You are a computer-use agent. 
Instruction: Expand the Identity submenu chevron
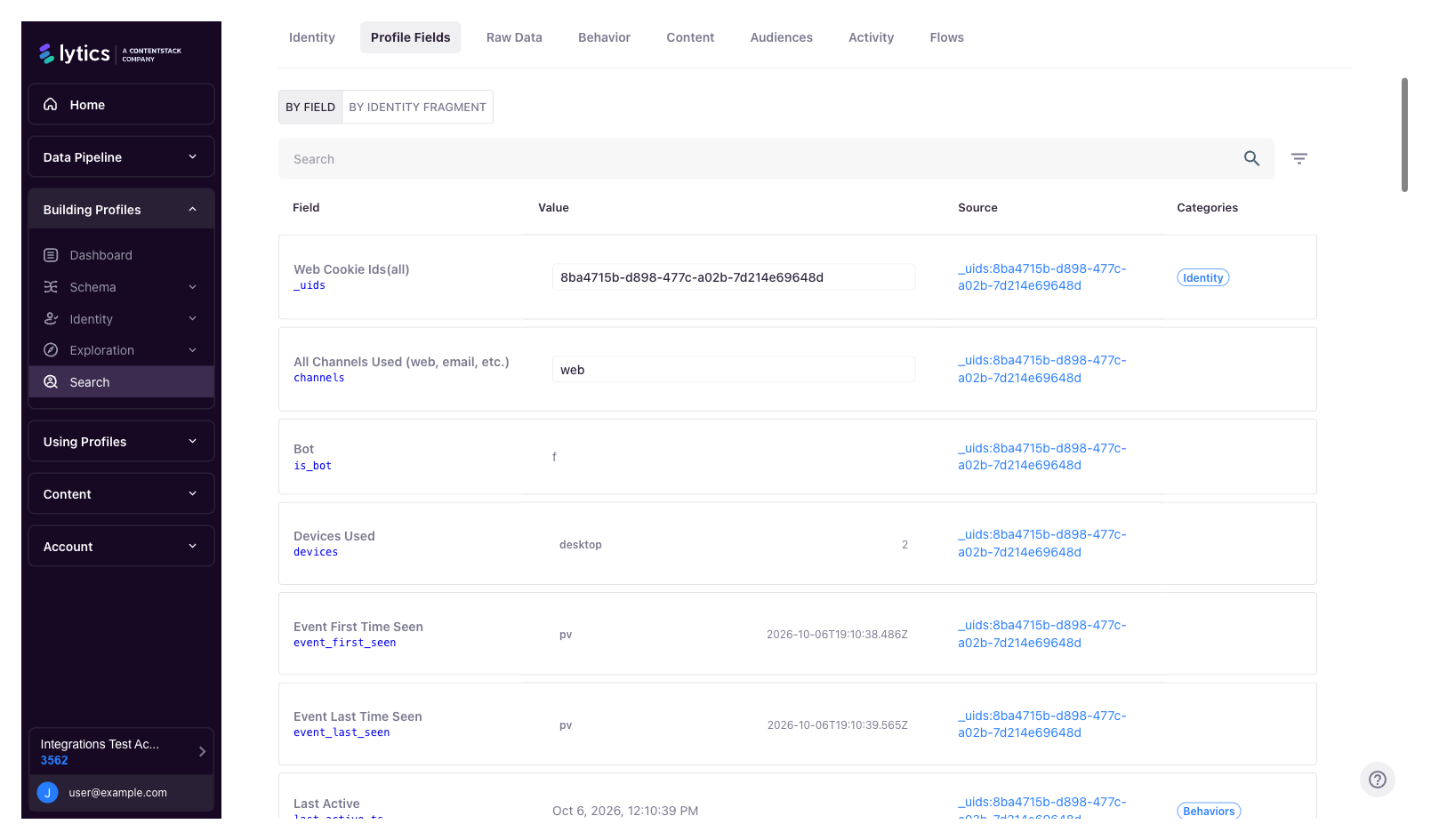click(192, 318)
